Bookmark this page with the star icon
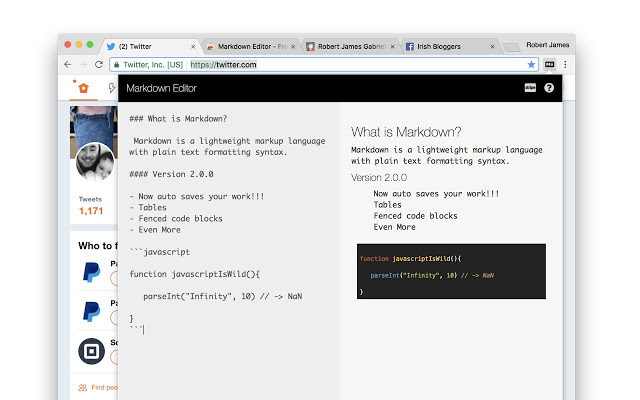Screen dimensions: 640x400 531,64
